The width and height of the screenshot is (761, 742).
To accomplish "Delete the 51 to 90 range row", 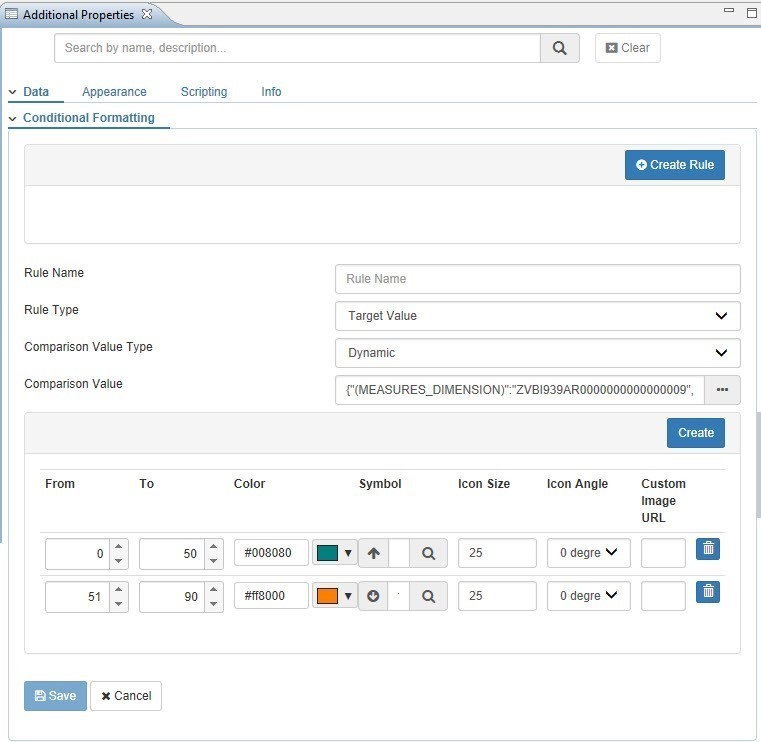I will pos(708,591).
